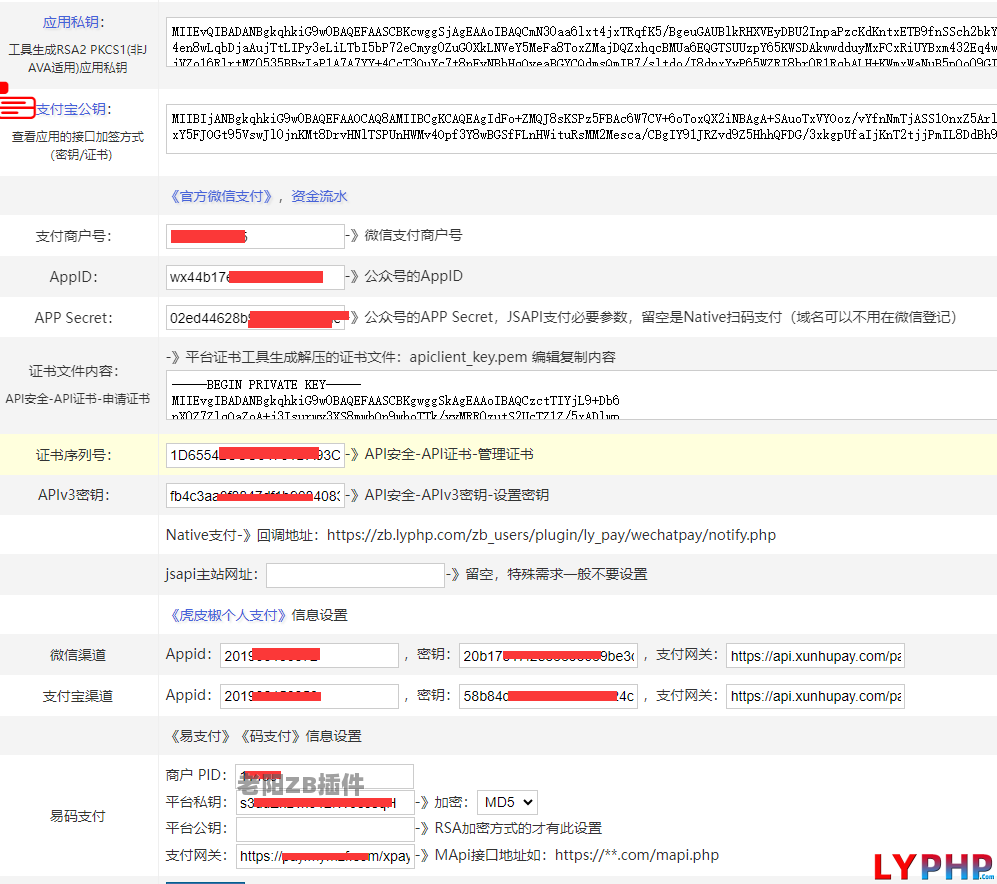
Task: Click the 微信支付商户号 hint text
Action: (413, 235)
